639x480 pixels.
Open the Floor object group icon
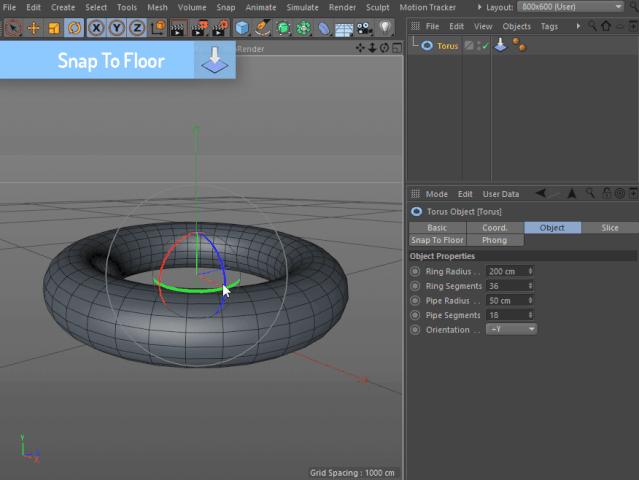click(x=344, y=28)
